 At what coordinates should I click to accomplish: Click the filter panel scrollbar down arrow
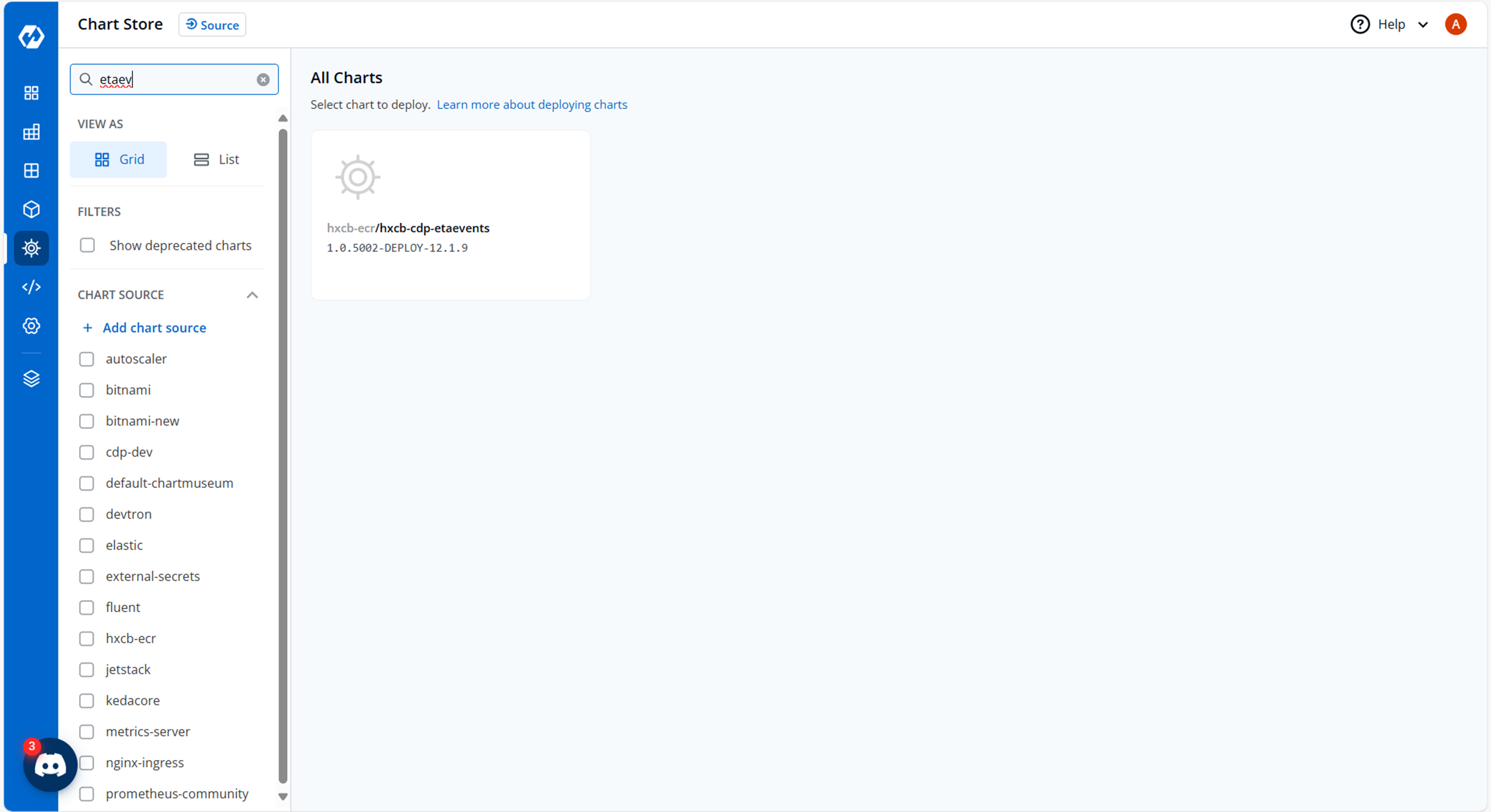[x=283, y=797]
